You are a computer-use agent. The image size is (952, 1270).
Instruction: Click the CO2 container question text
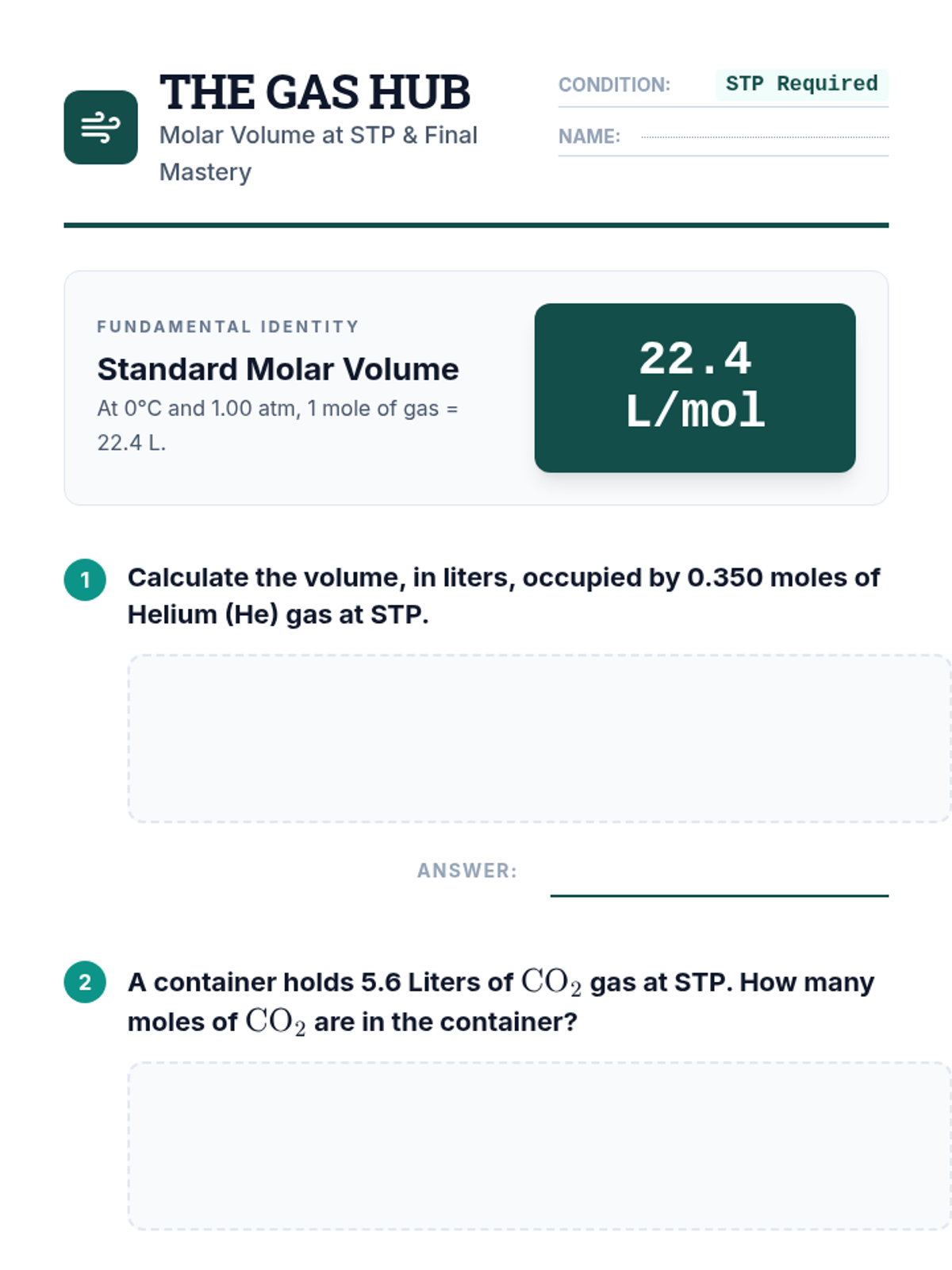point(501,1002)
